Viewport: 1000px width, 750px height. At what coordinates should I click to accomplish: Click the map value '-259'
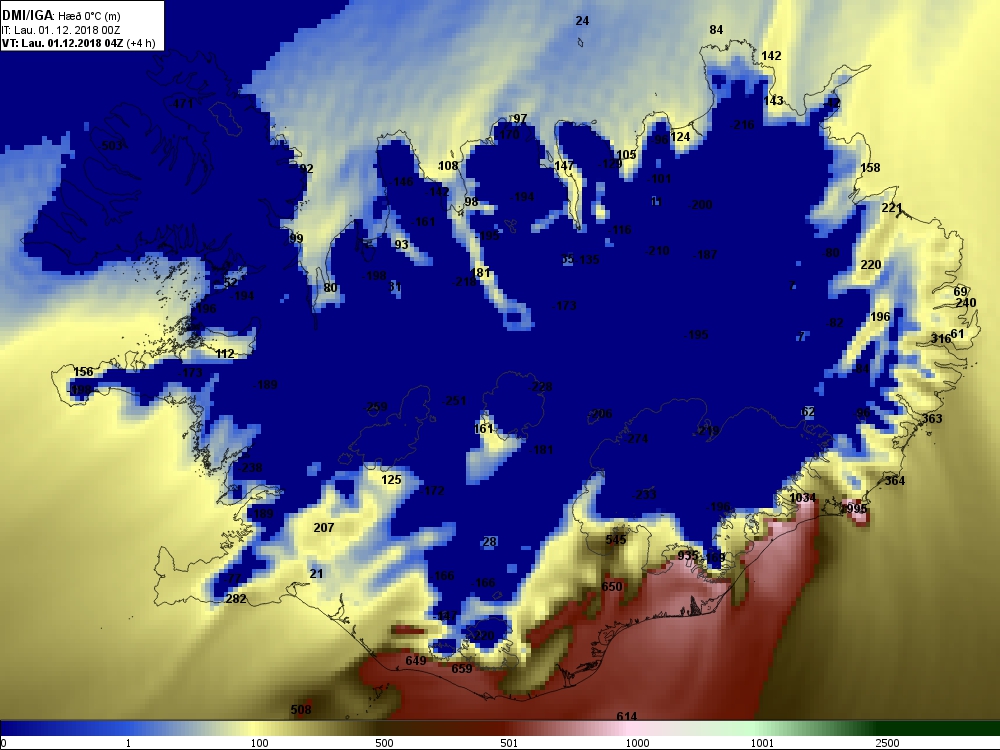click(375, 408)
